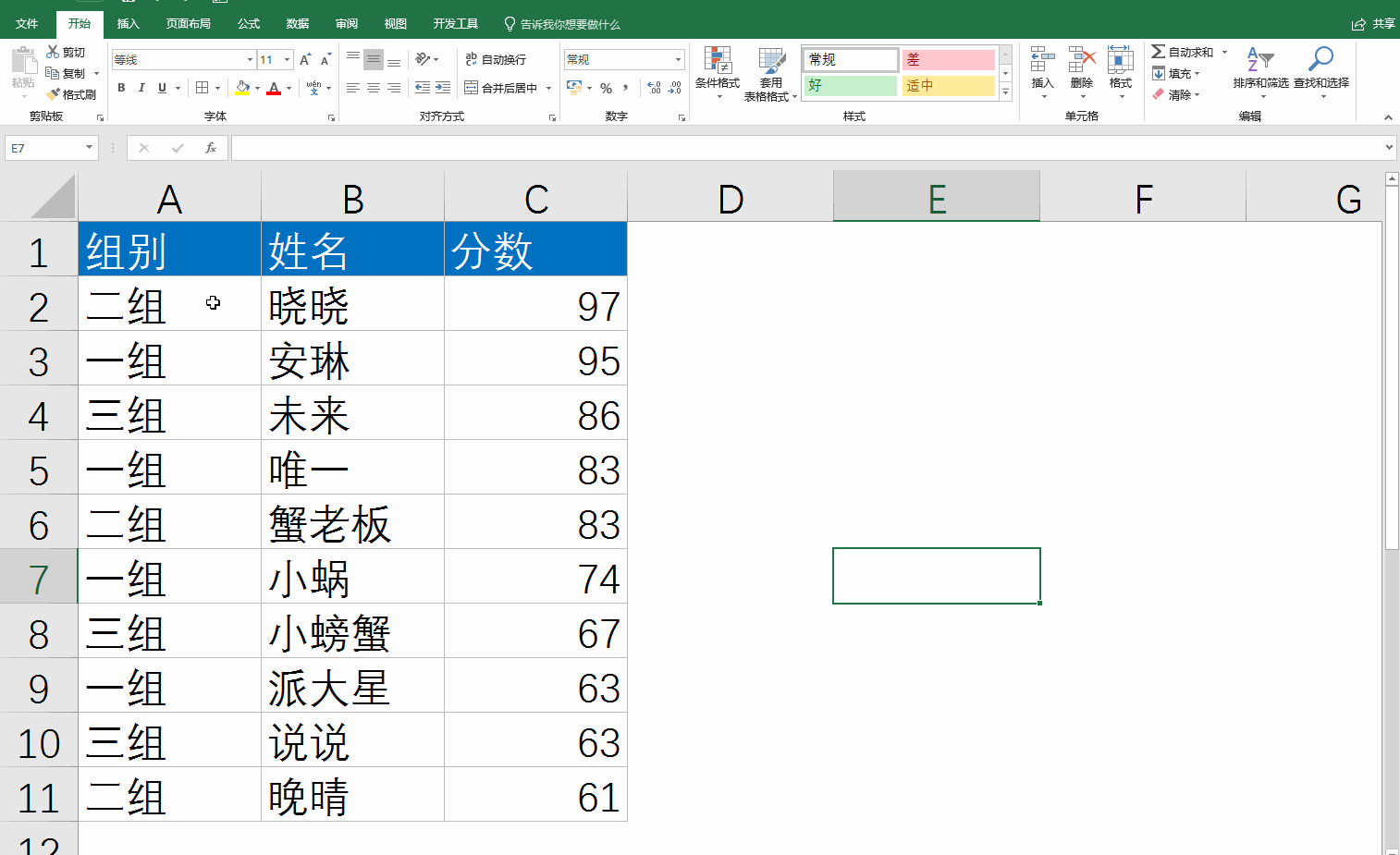Image resolution: width=1400 pixels, height=855 pixels.
Task: Switch to the Developer (开发工具) tab
Action: click(456, 24)
